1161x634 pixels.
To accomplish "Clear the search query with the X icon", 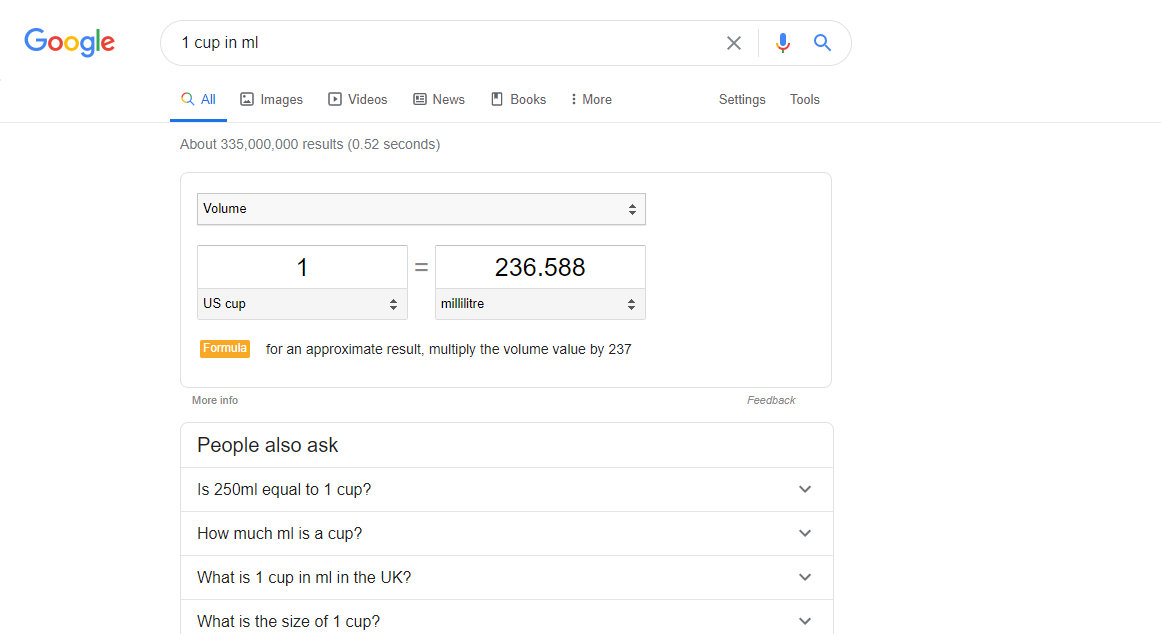I will click(x=734, y=43).
